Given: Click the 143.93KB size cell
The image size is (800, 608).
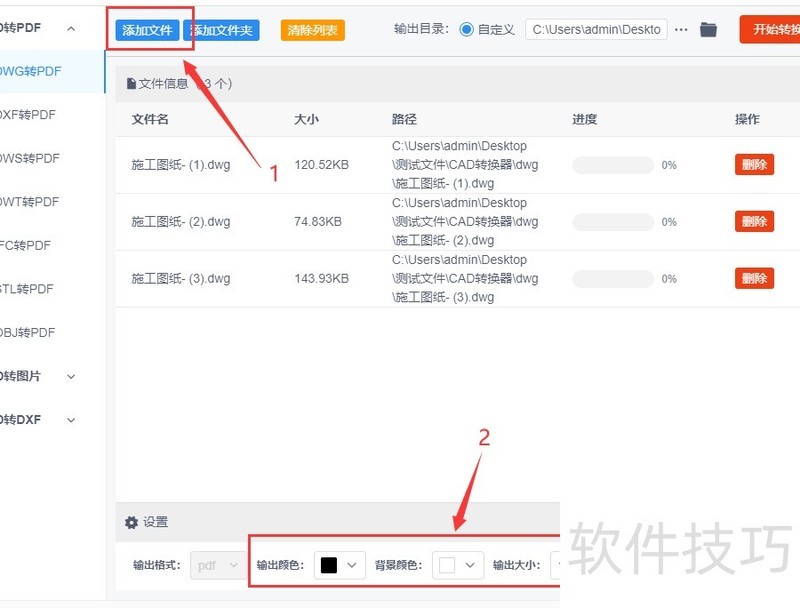Looking at the screenshot, I should coord(321,278).
